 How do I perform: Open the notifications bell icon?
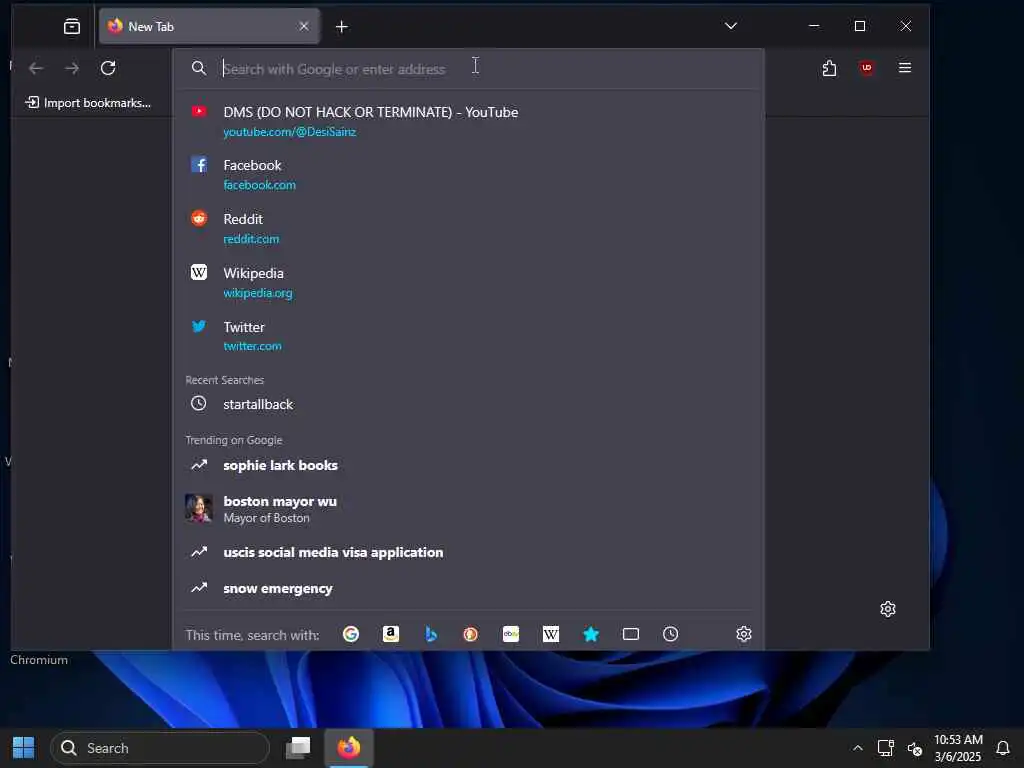(1003, 748)
